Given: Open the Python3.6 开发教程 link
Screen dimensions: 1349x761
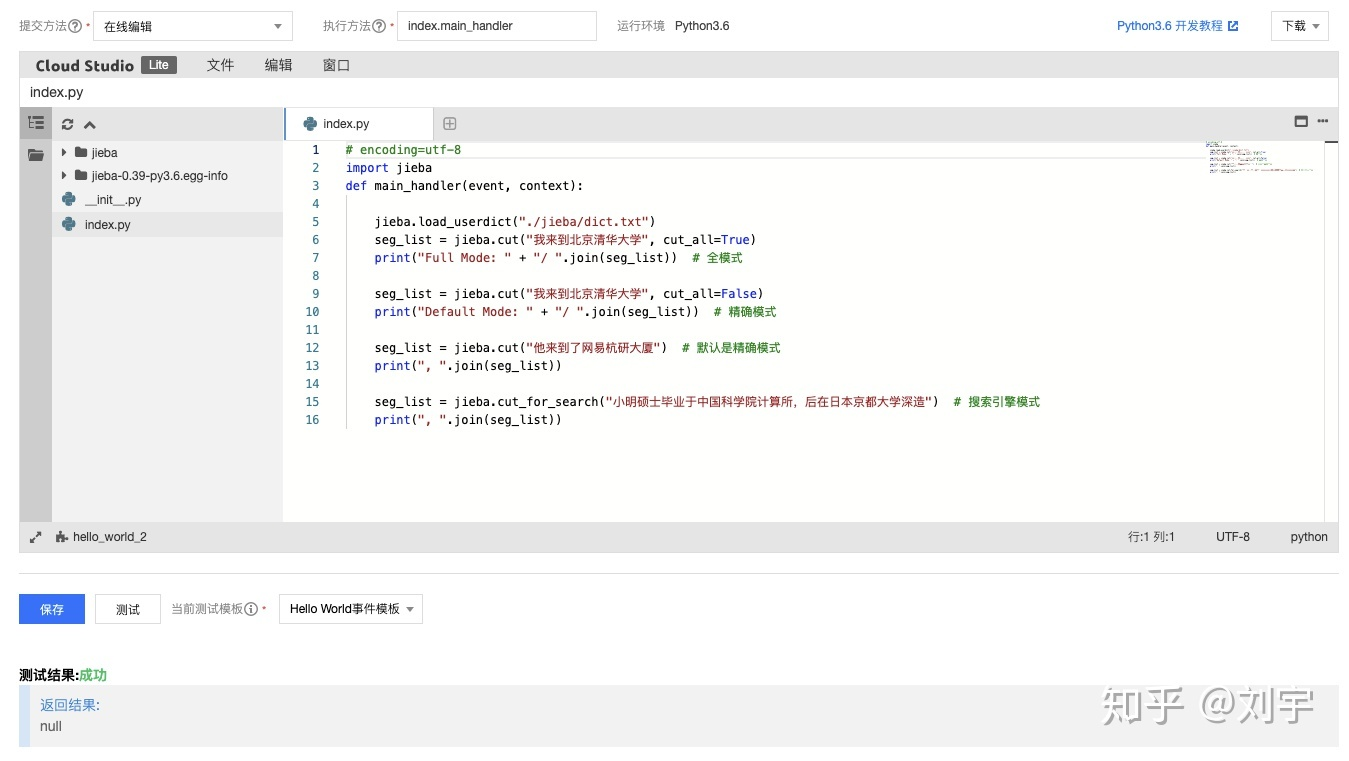Looking at the screenshot, I should pos(1178,26).
